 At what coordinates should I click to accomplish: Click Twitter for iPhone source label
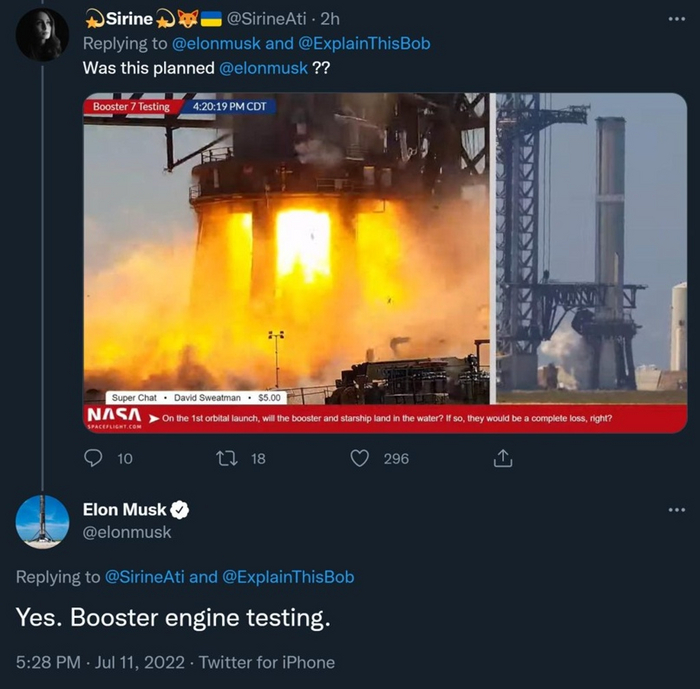coord(267,662)
